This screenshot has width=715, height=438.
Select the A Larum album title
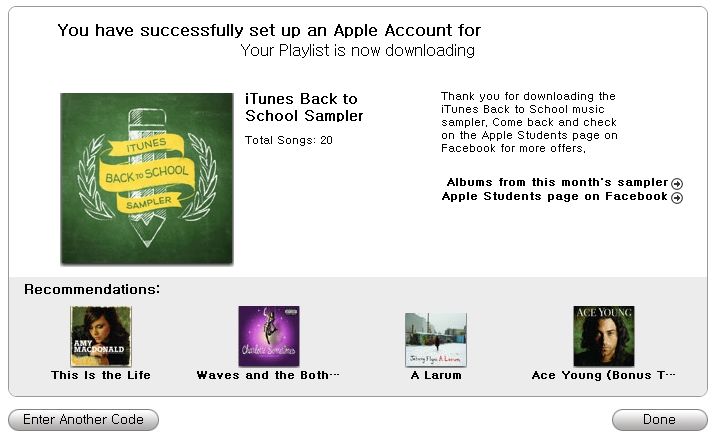point(436,375)
